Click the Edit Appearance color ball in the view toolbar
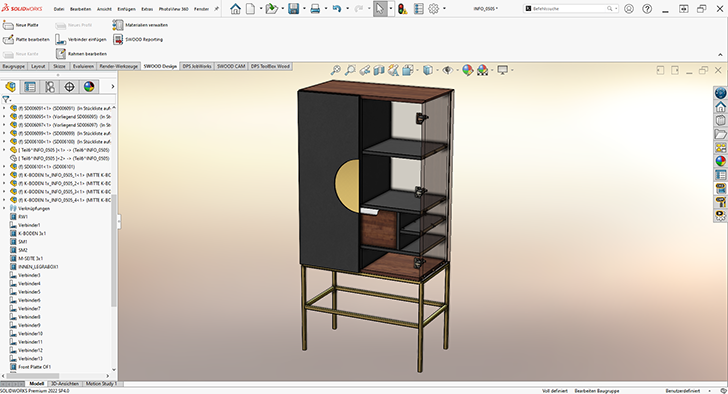728x394 pixels. click(x=468, y=70)
